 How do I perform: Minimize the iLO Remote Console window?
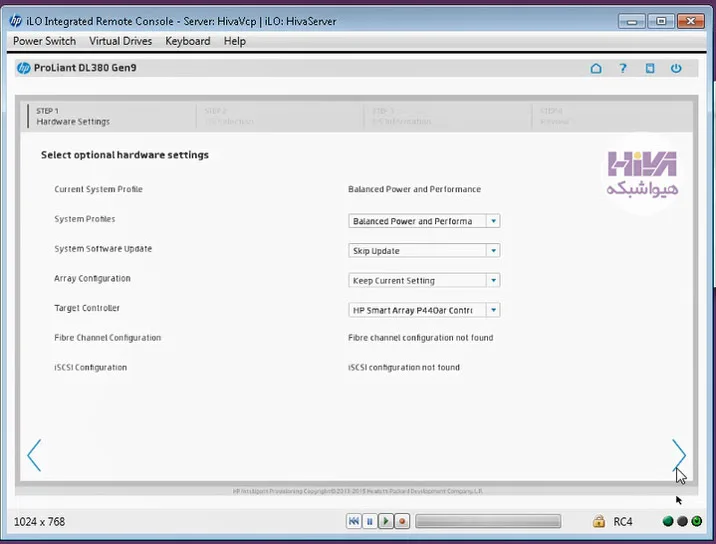coord(632,21)
